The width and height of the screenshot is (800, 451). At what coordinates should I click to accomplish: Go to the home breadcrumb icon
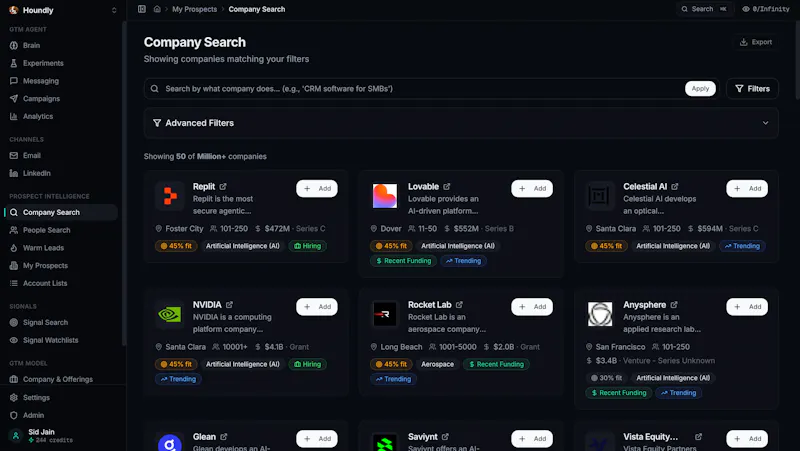tap(157, 9)
